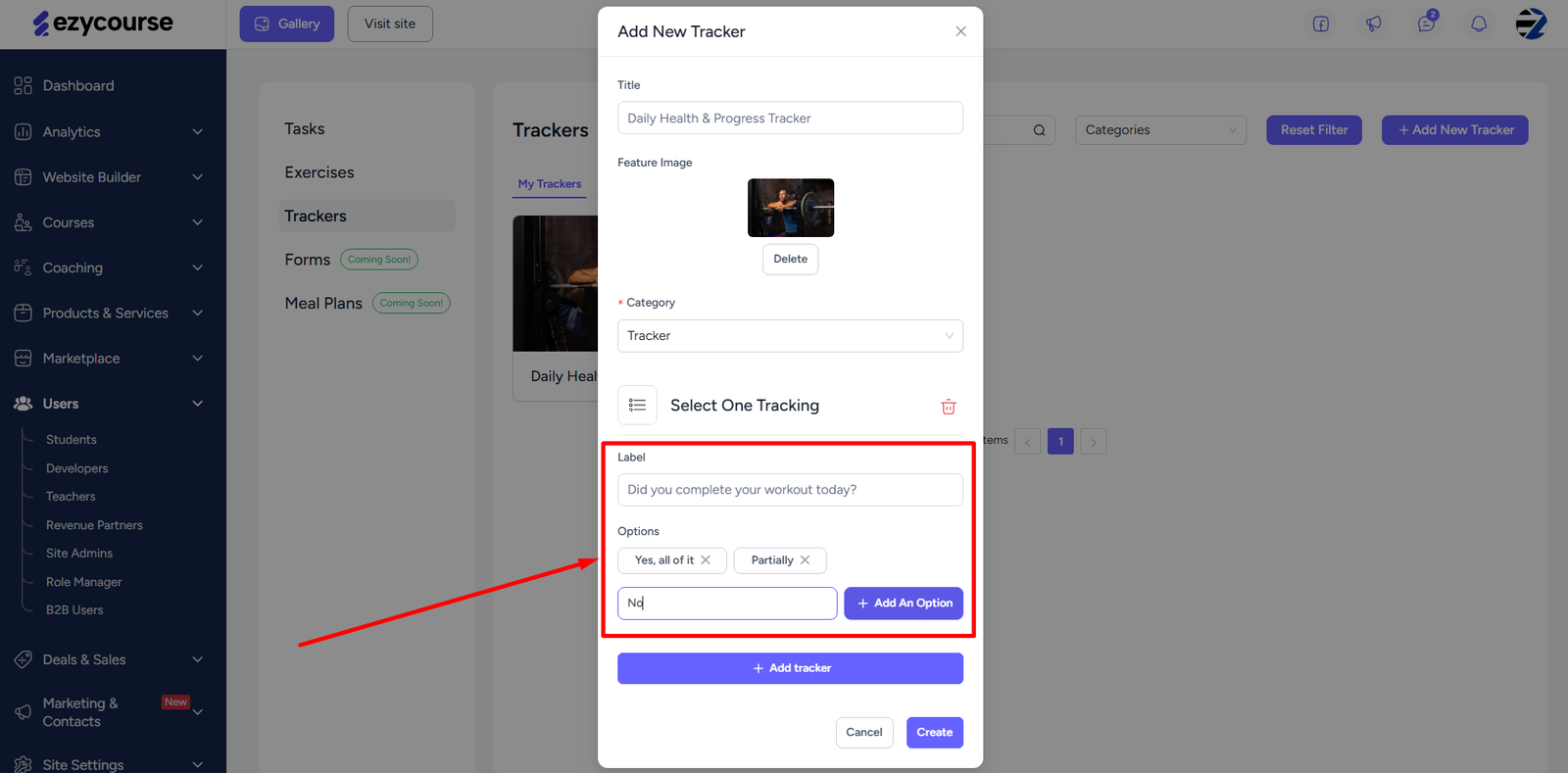Click the notification bell icon
The image size is (1568, 773).
tap(1479, 24)
